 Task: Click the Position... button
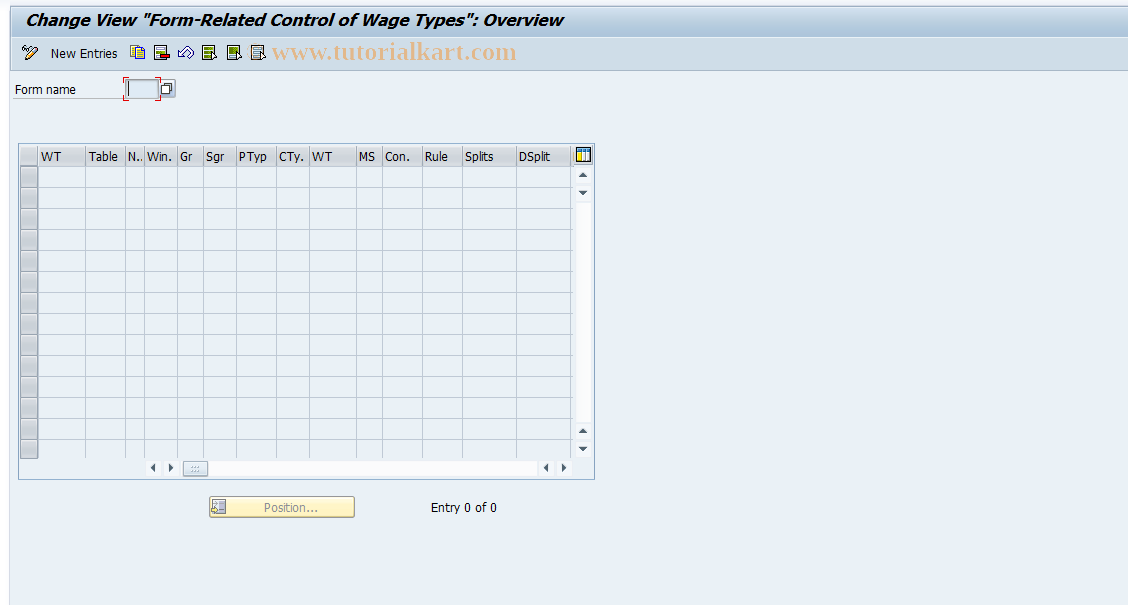[282, 507]
